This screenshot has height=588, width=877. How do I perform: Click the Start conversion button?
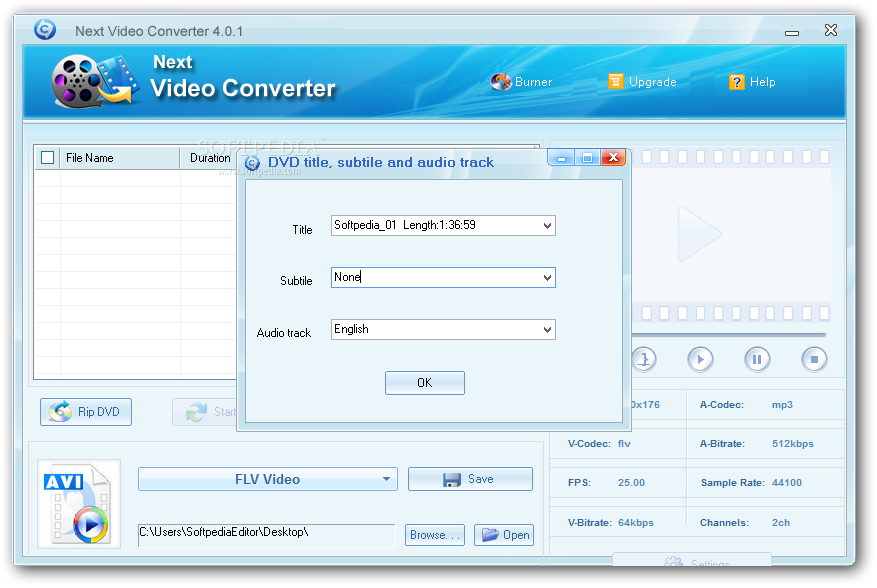click(205, 412)
